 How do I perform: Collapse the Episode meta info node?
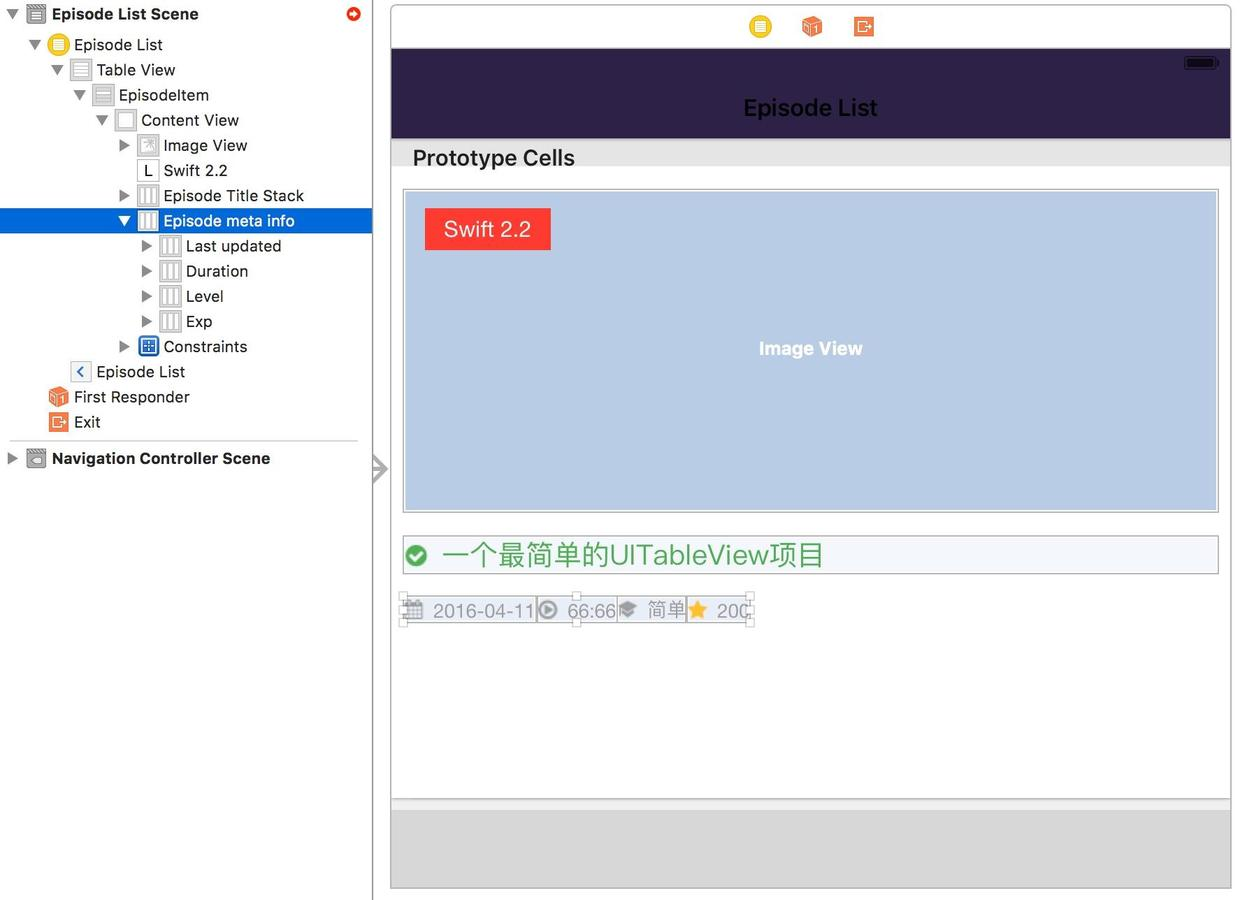click(124, 221)
